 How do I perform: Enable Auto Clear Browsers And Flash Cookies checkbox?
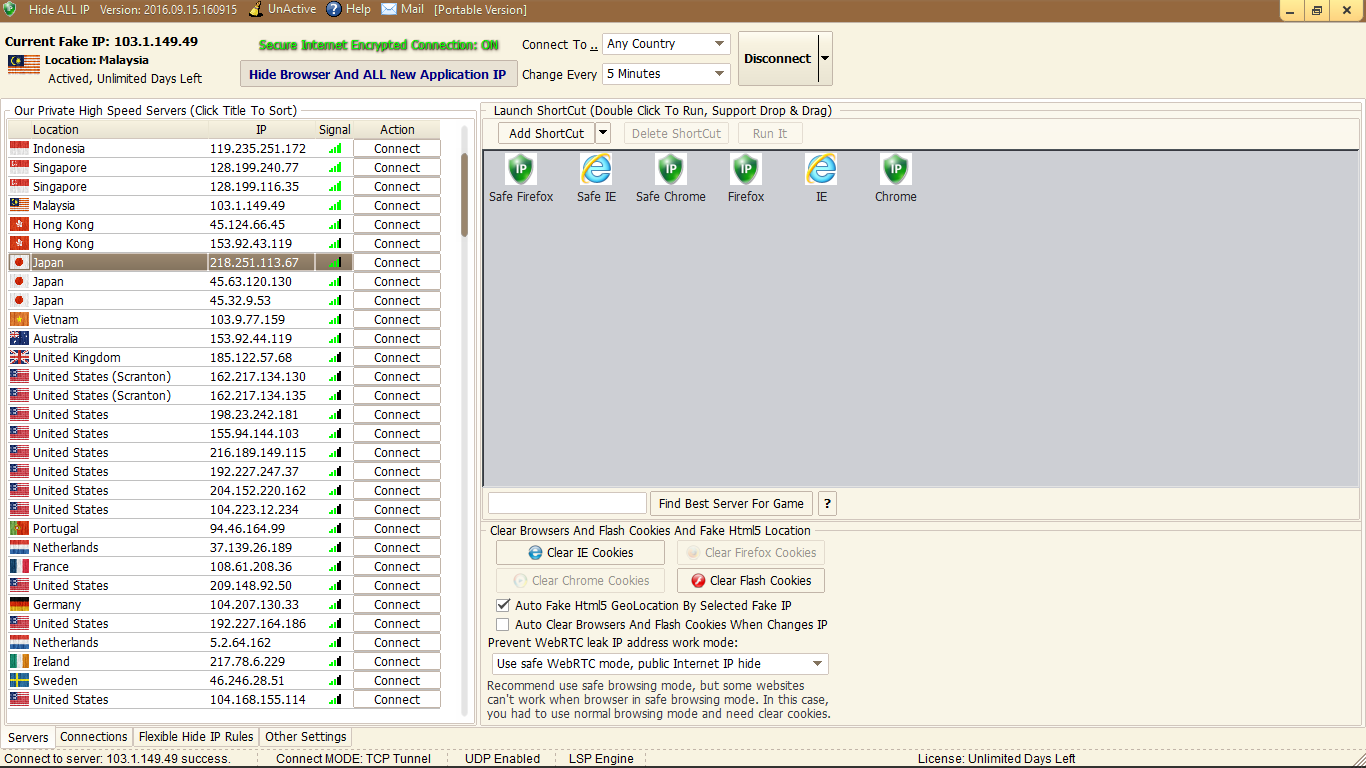(x=503, y=624)
